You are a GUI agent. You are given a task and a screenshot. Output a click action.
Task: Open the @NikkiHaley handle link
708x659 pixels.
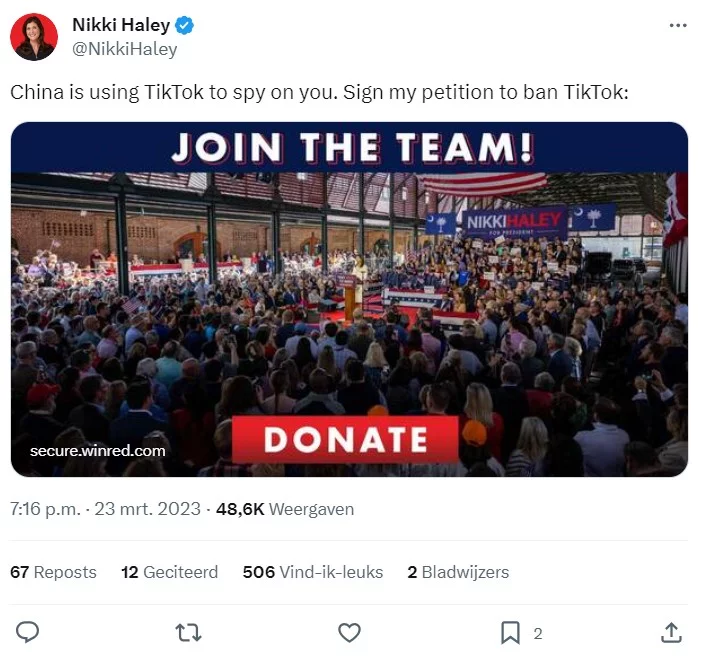click(124, 49)
